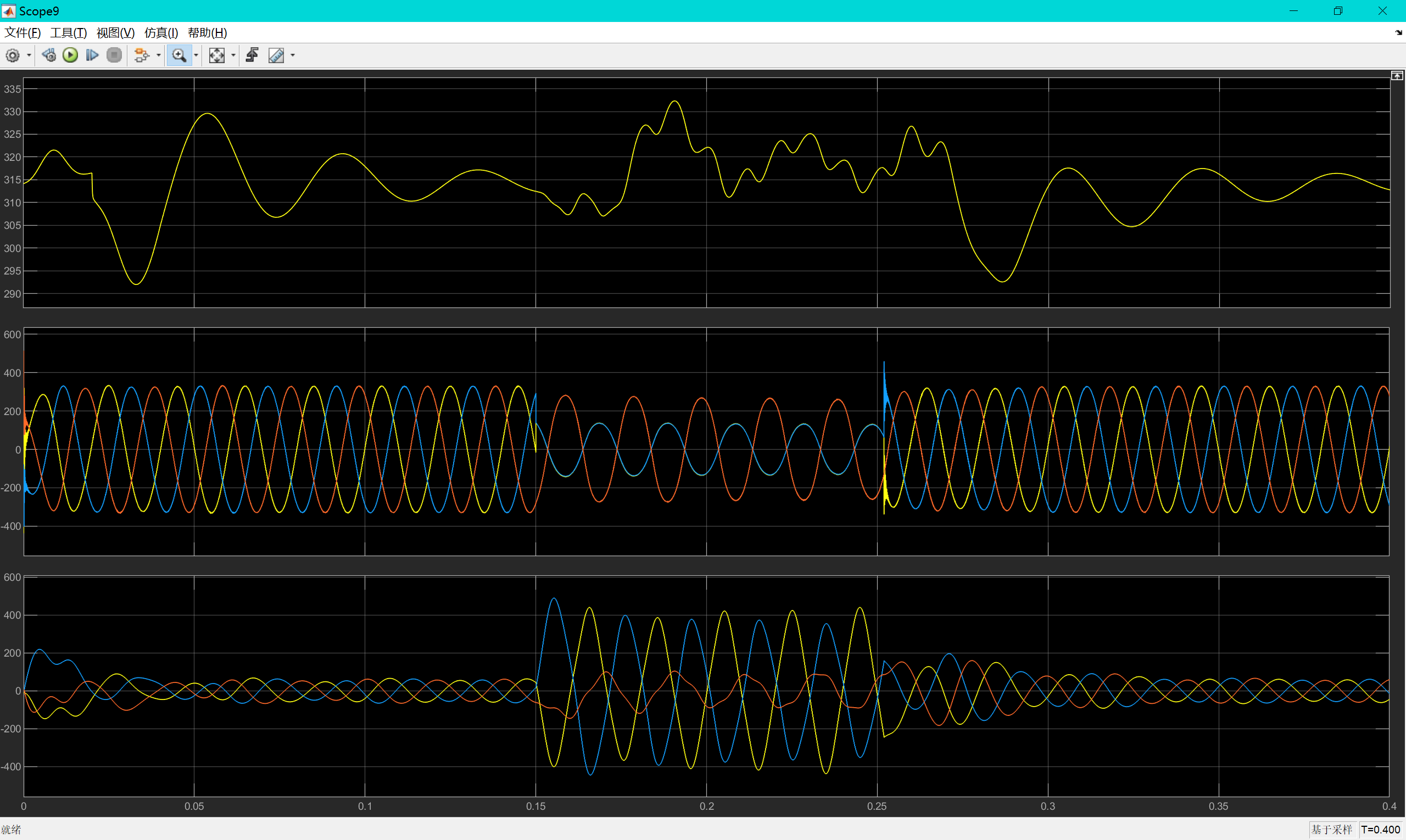
Task: Run the simulation with green play button
Action: tap(70, 55)
